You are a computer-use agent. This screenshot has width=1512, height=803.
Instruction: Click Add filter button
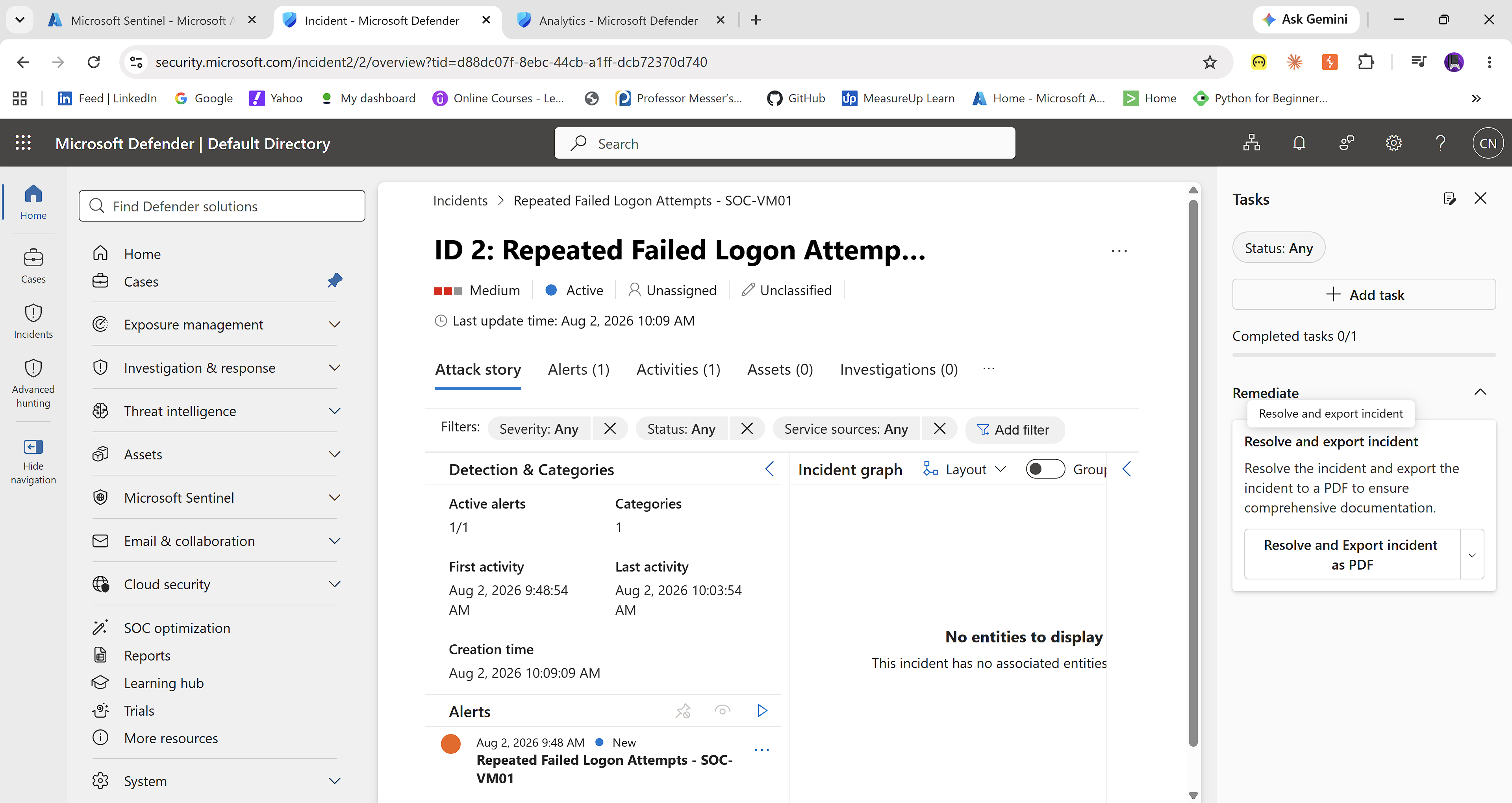1014,430
